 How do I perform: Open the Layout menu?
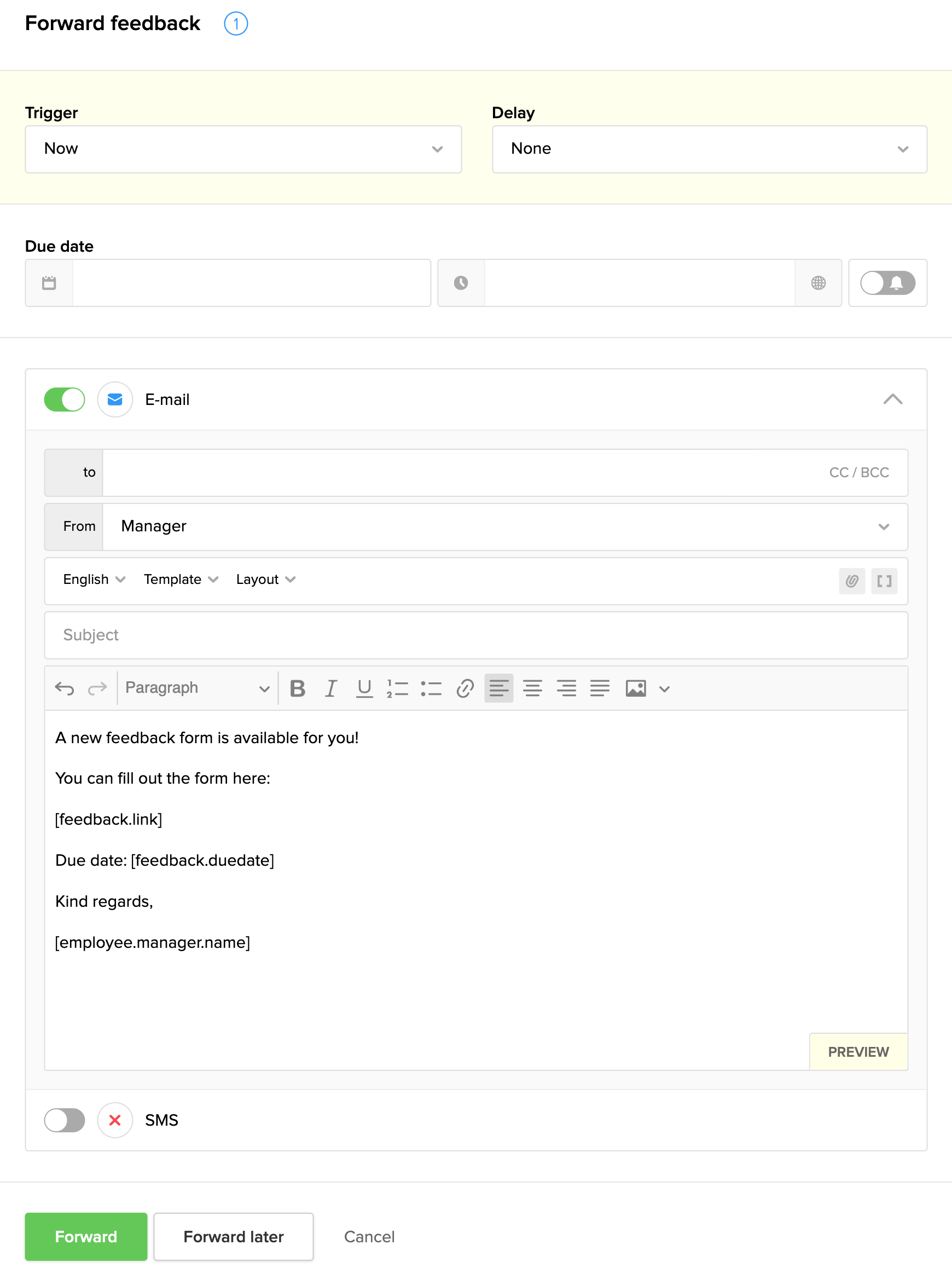(265, 580)
